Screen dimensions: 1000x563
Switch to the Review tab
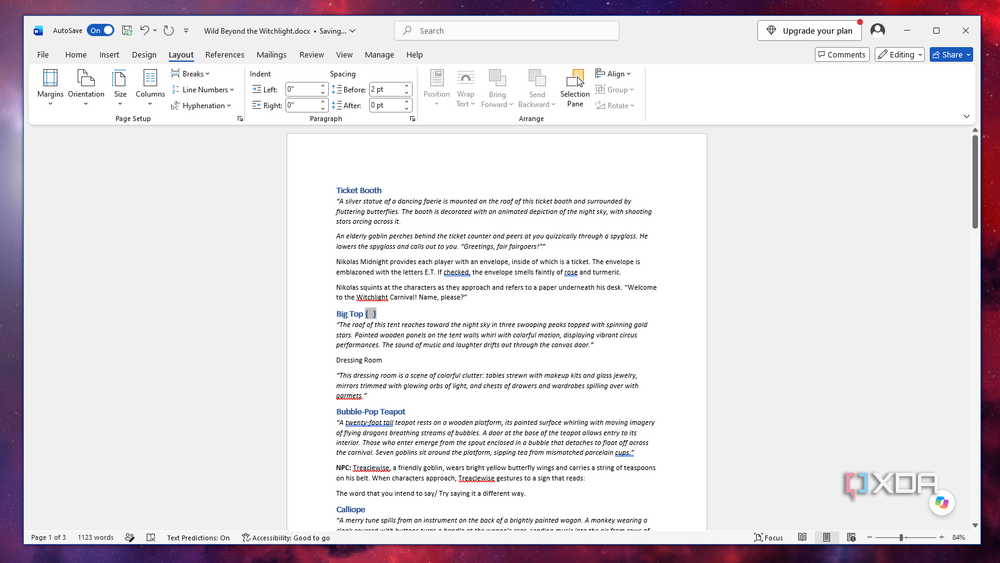[311, 55]
